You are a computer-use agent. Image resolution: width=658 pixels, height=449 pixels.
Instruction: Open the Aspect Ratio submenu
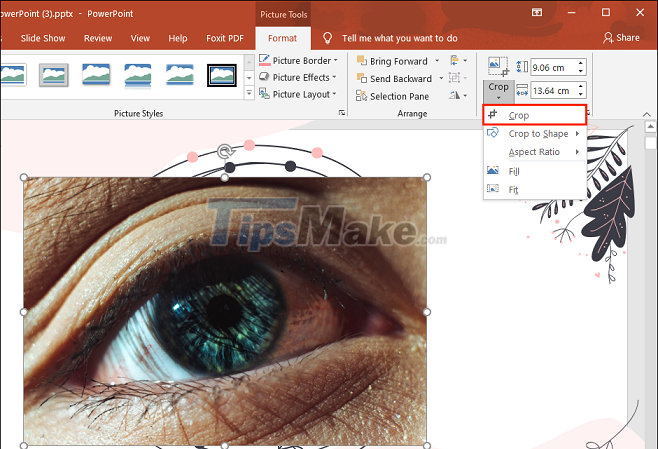[x=534, y=152]
